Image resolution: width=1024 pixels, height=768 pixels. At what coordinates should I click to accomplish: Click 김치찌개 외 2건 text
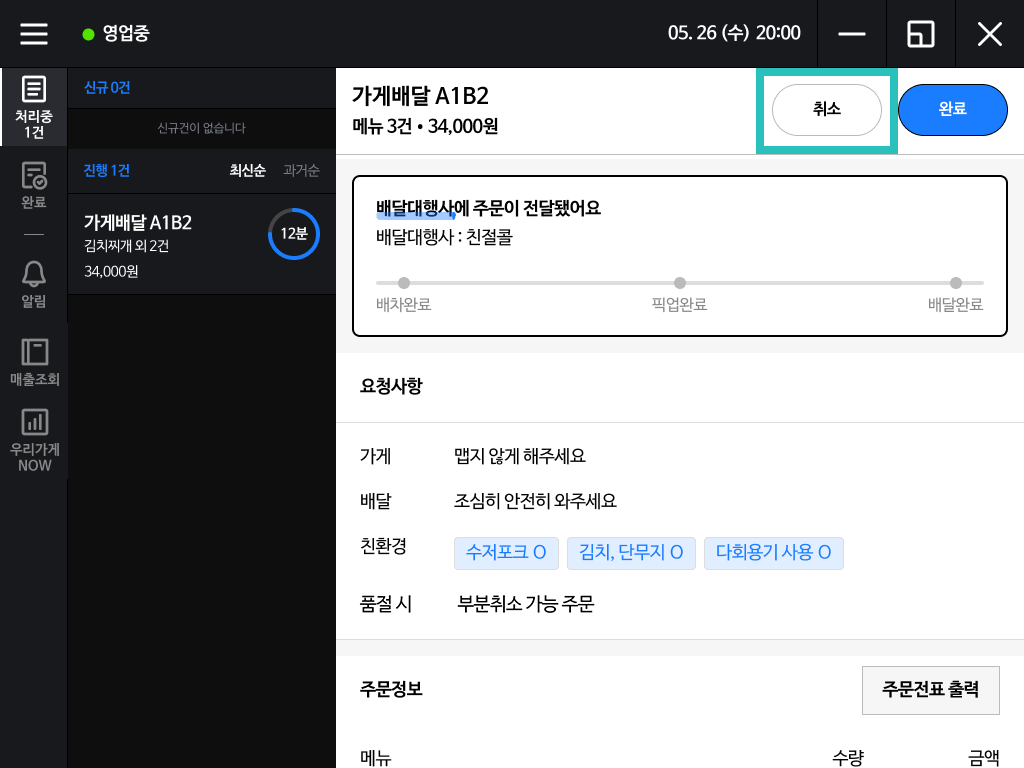pos(127,246)
